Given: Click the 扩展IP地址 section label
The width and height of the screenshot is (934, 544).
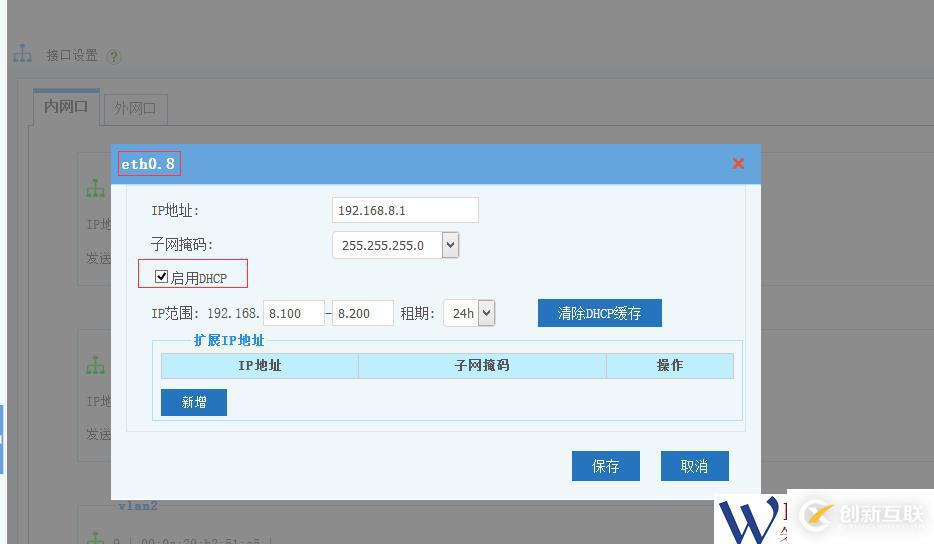Looking at the screenshot, I should pyautogui.click(x=229, y=340).
